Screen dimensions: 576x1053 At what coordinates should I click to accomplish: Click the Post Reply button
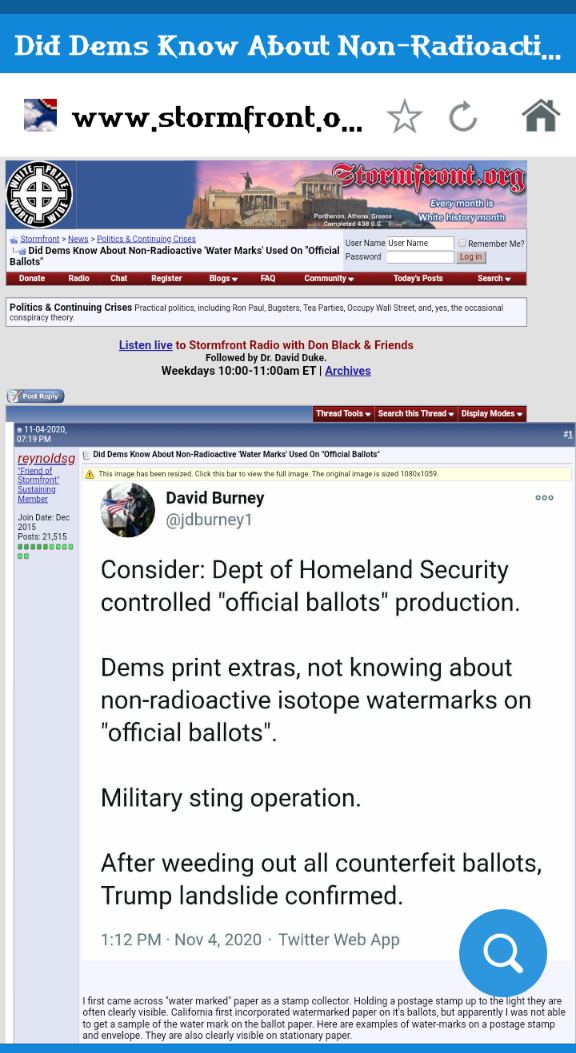[36, 396]
